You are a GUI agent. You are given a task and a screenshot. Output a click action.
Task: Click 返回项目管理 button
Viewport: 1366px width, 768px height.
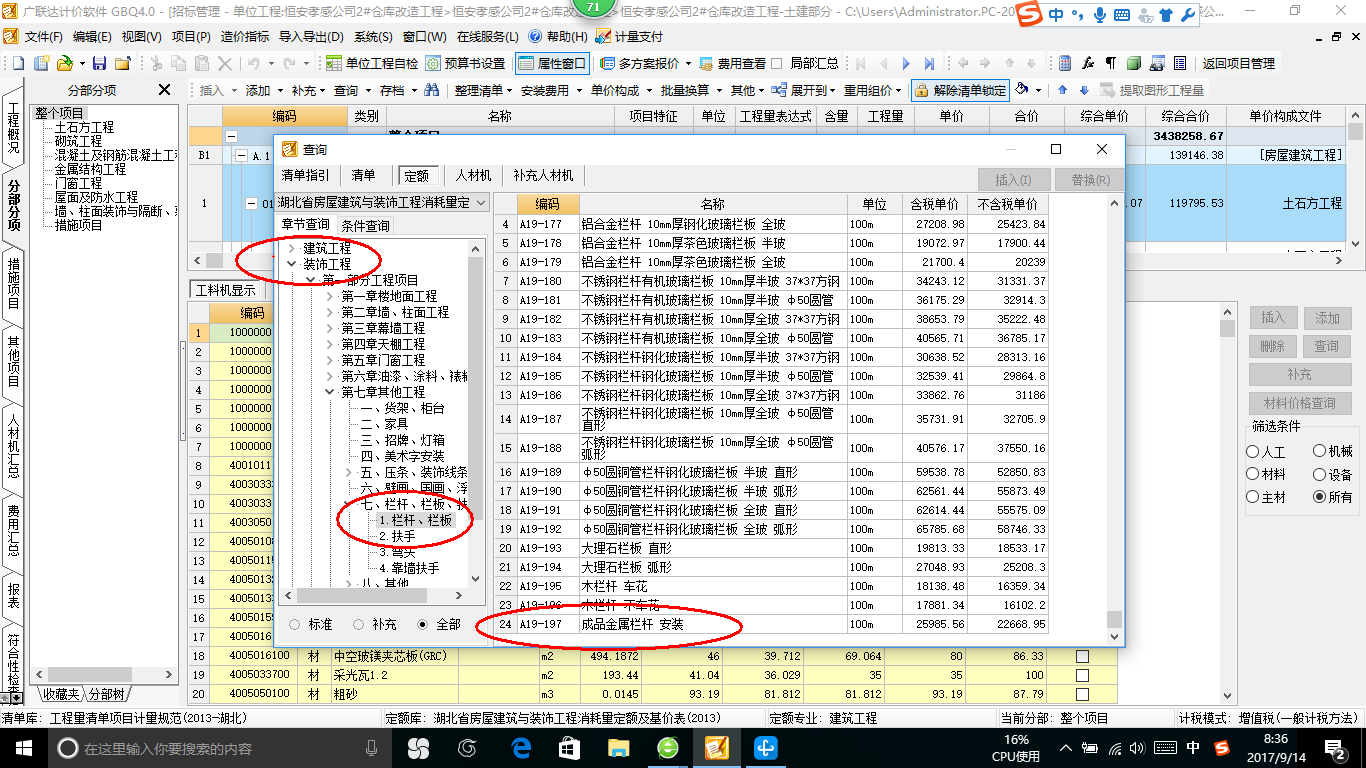click(x=1239, y=63)
